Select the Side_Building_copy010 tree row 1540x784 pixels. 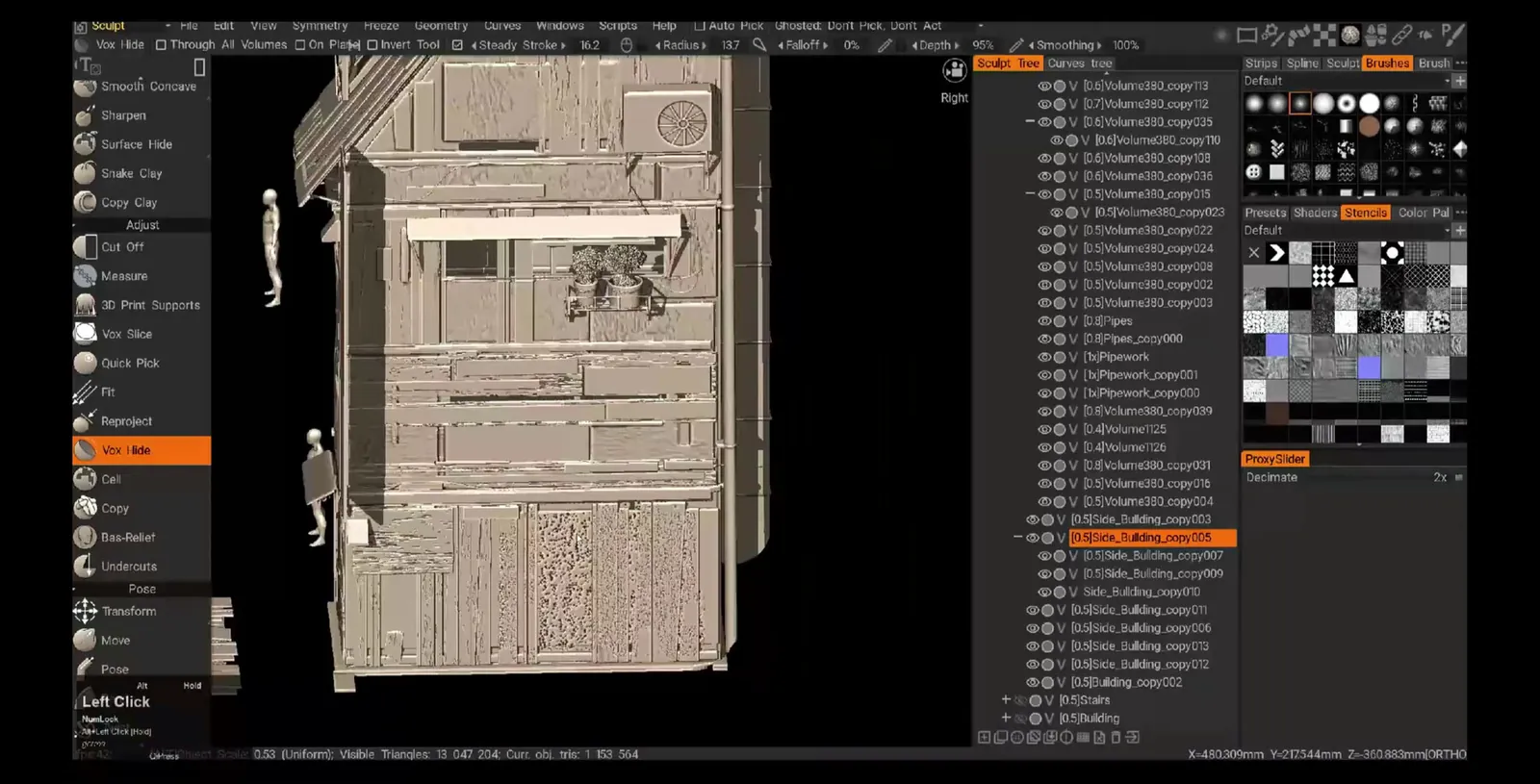1141,593
